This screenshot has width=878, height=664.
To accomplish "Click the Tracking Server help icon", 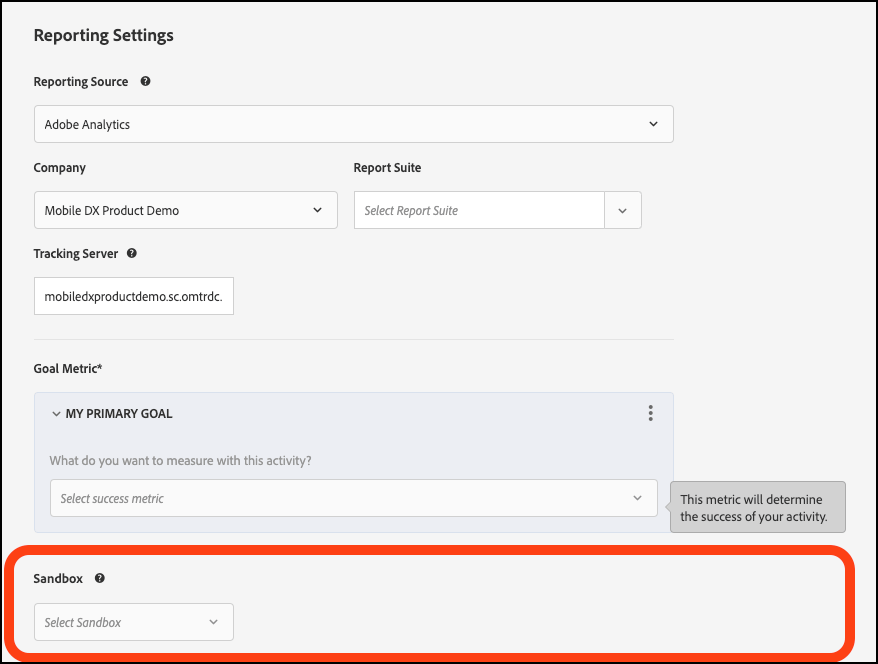I will coord(131,253).
